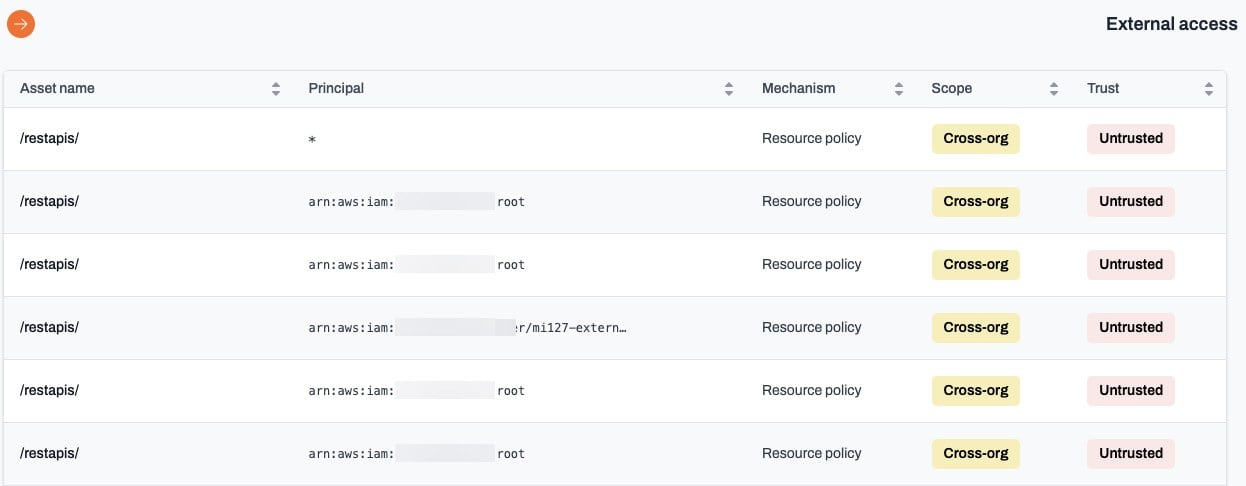This screenshot has width=1246, height=486.
Task: Sort by Principal column sort arrows
Action: point(729,89)
